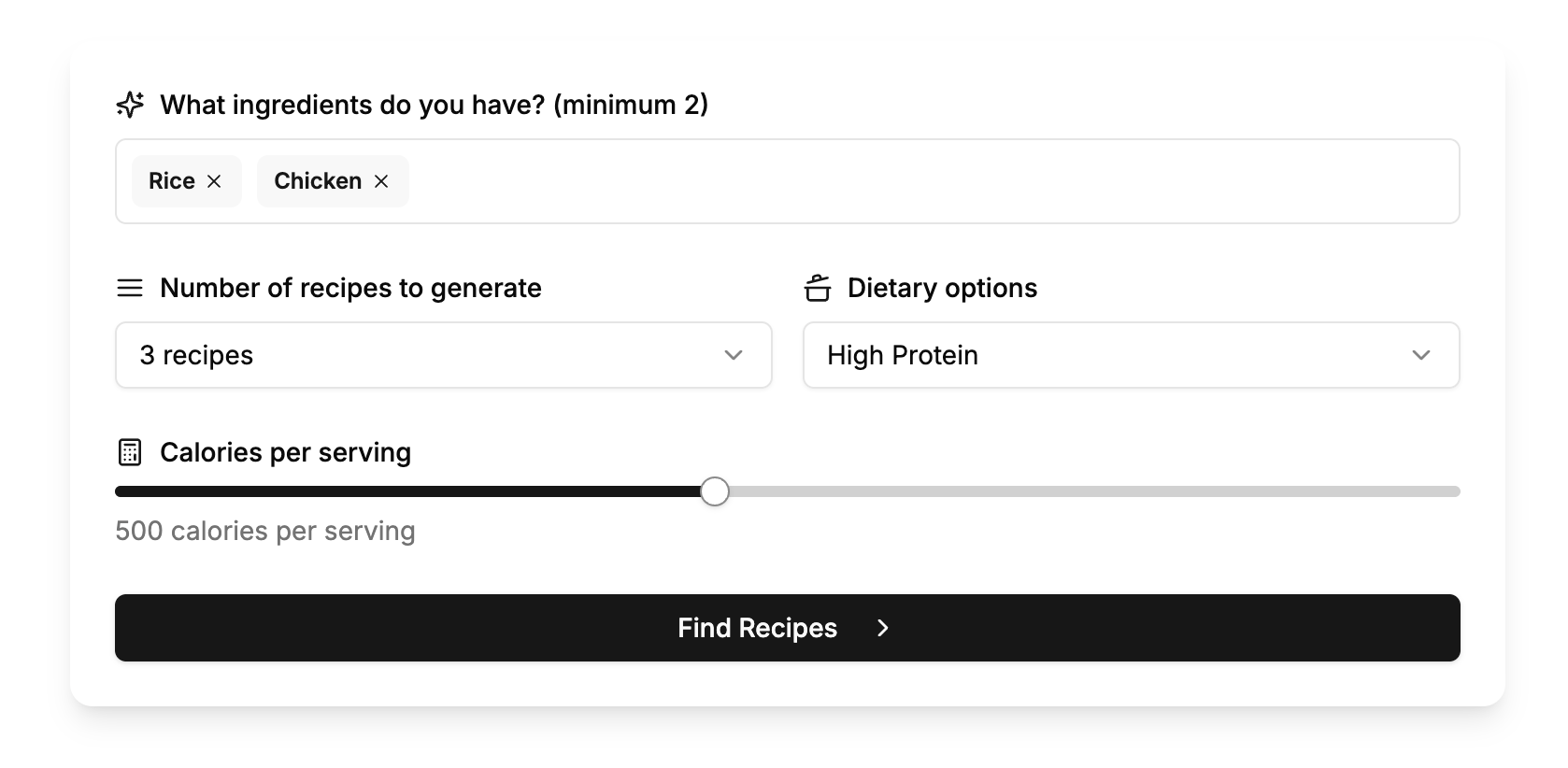Screen dimensions: 1568x768
Task: Select the Chicken ingredient chip label
Action: pos(318,181)
